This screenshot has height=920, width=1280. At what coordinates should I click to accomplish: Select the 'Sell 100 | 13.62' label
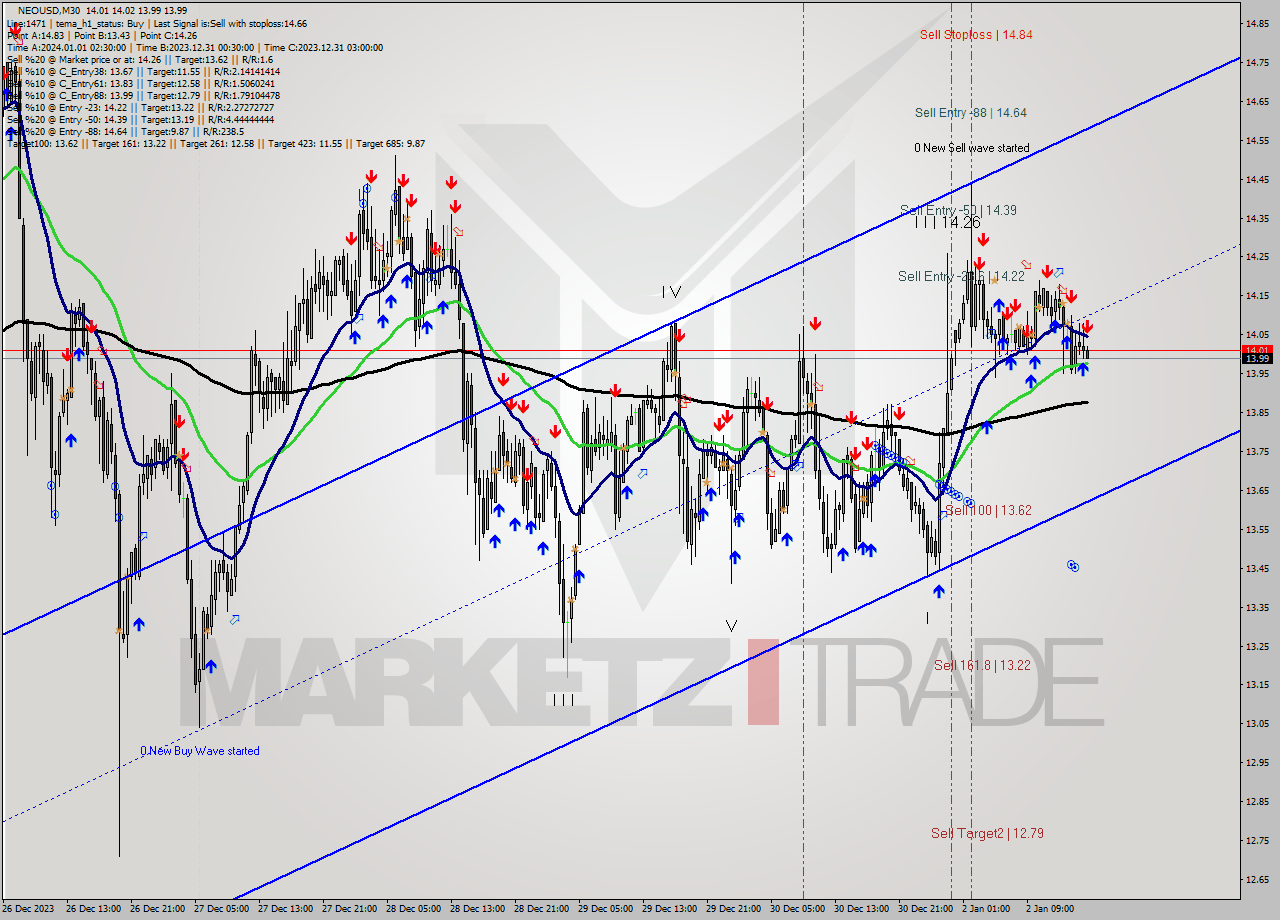point(988,510)
